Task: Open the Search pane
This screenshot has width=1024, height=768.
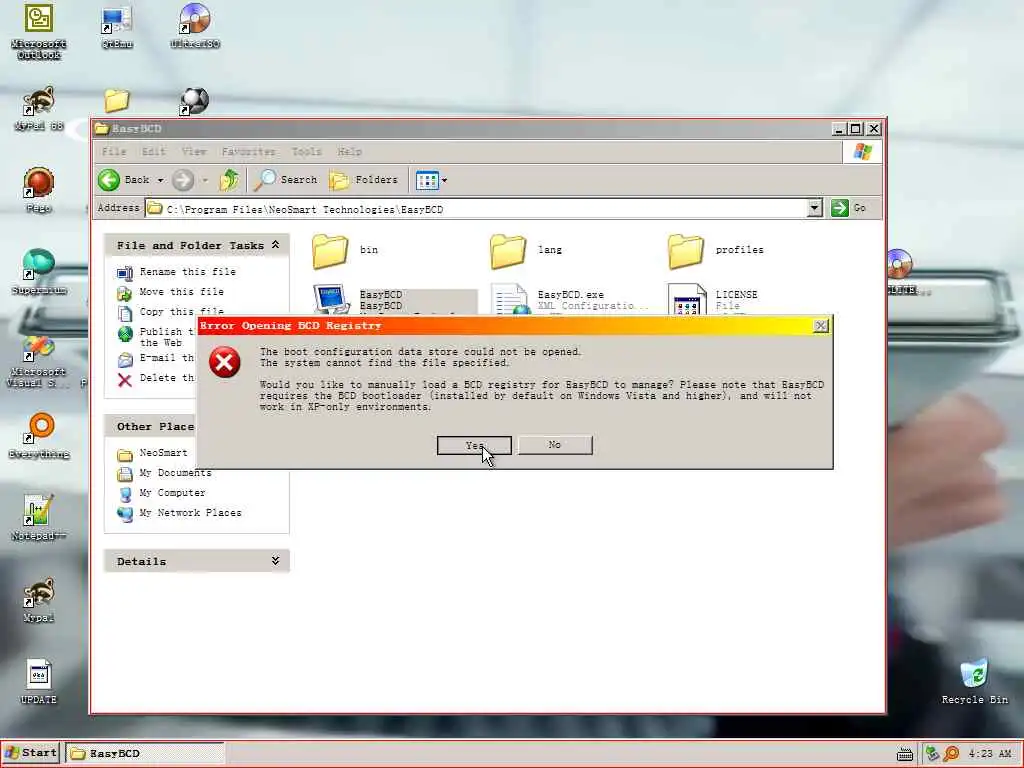Action: pos(285,180)
